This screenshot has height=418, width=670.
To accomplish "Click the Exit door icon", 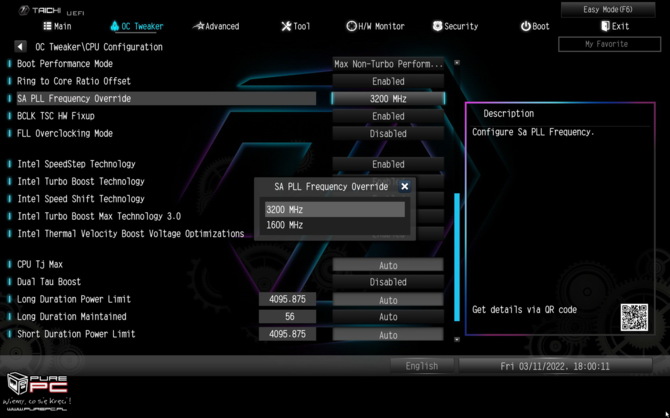I will (x=605, y=26).
